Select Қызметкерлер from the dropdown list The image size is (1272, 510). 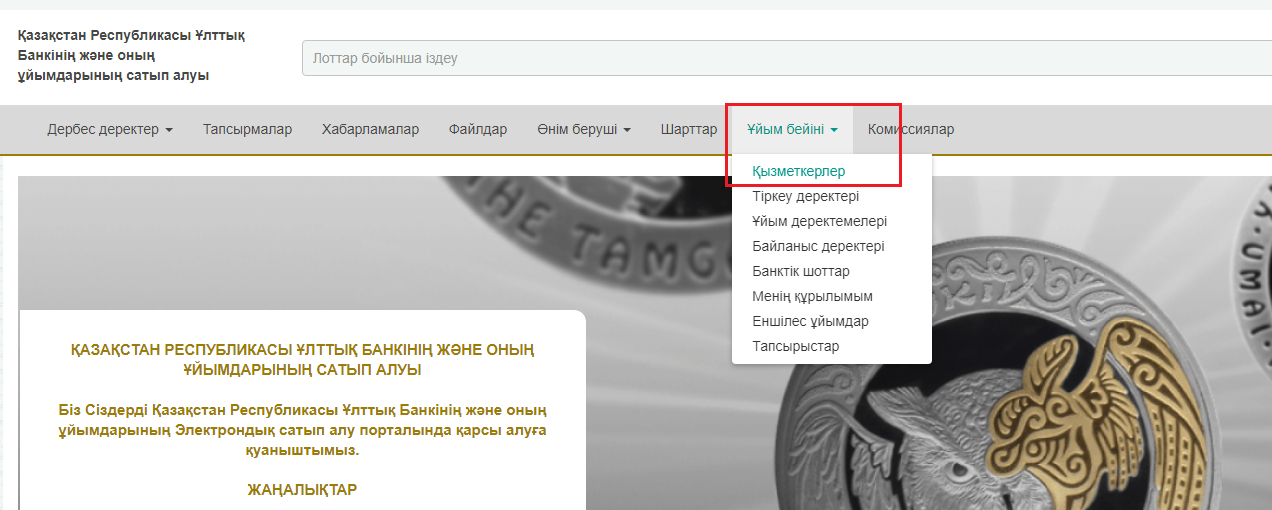tap(799, 171)
